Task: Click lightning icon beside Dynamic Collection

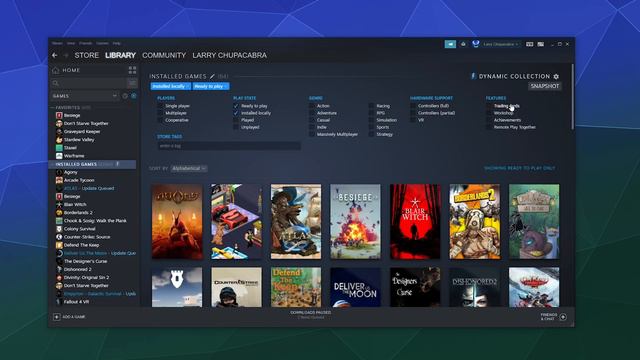Action: click(473, 76)
